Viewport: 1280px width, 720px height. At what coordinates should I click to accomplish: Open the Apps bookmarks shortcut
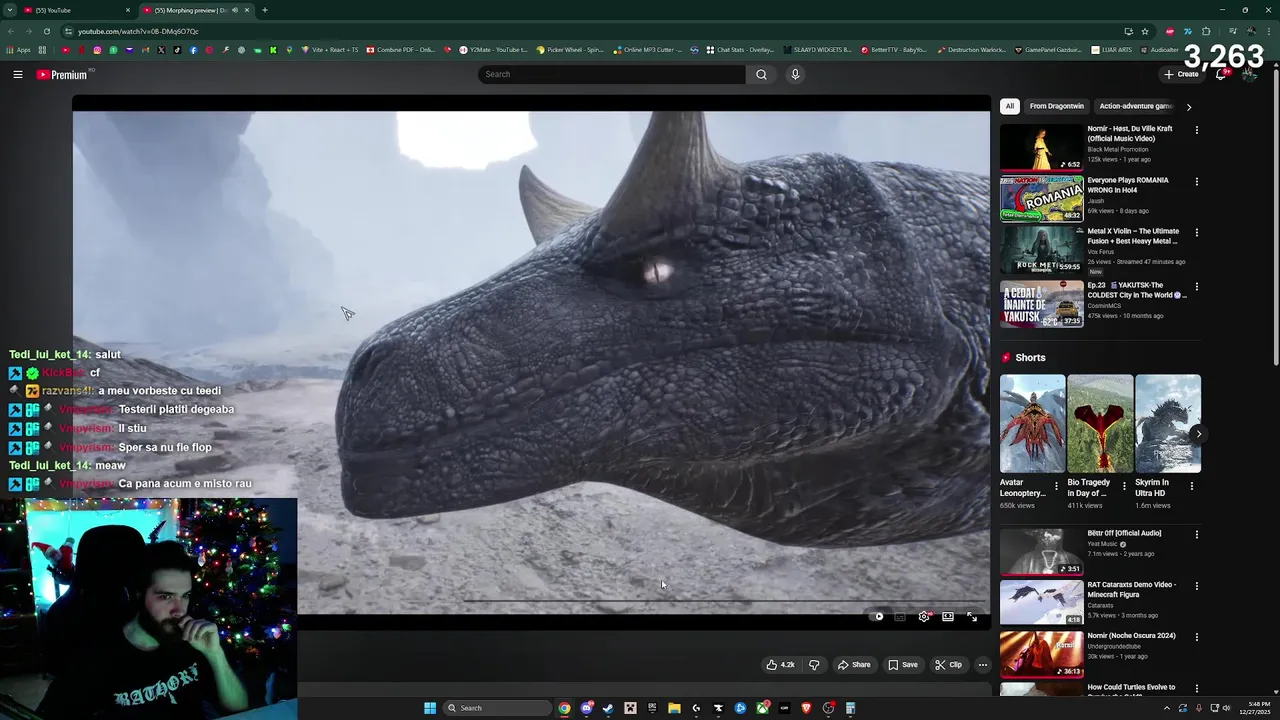(x=19, y=50)
